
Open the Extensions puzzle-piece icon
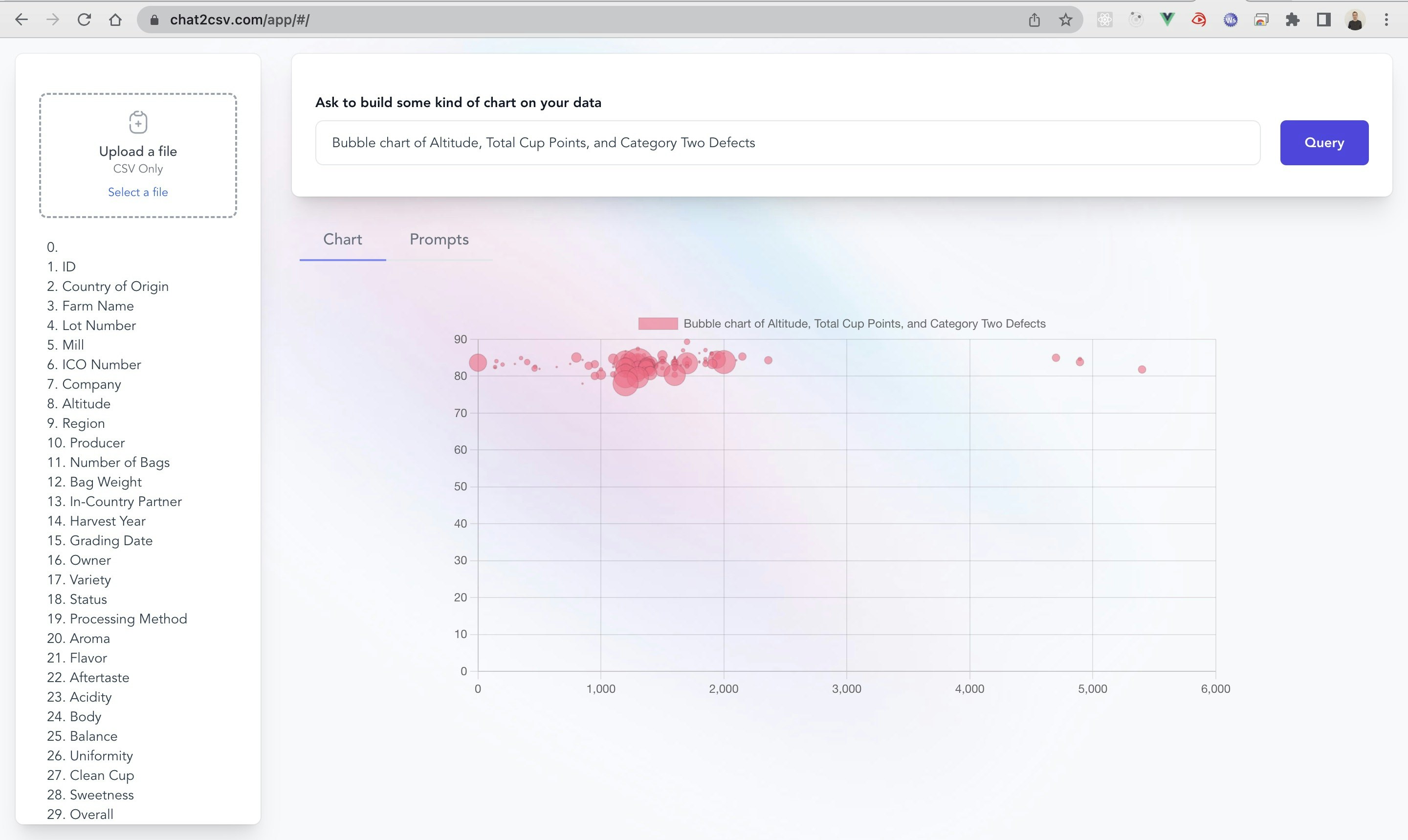1293,20
